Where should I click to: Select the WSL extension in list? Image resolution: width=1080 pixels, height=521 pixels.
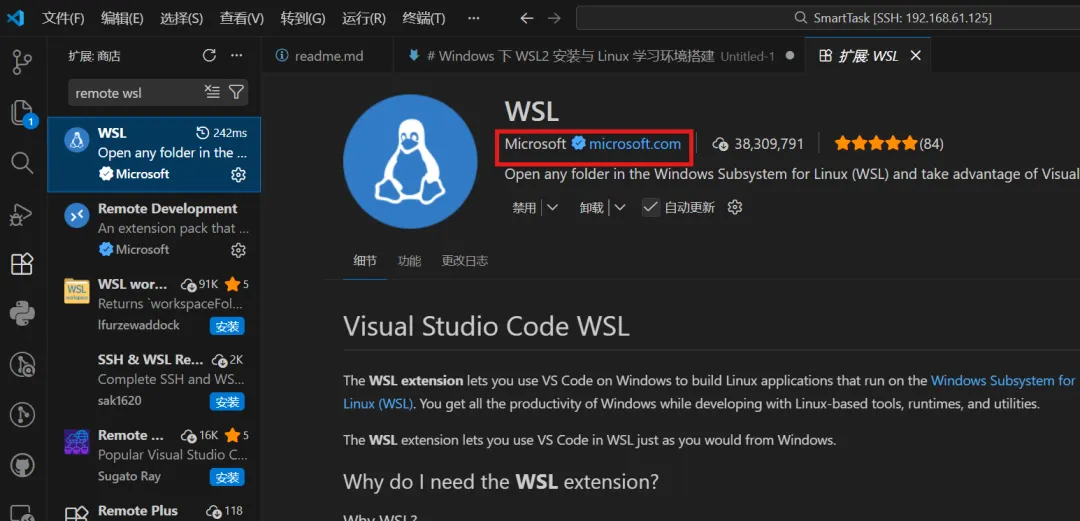coord(154,154)
